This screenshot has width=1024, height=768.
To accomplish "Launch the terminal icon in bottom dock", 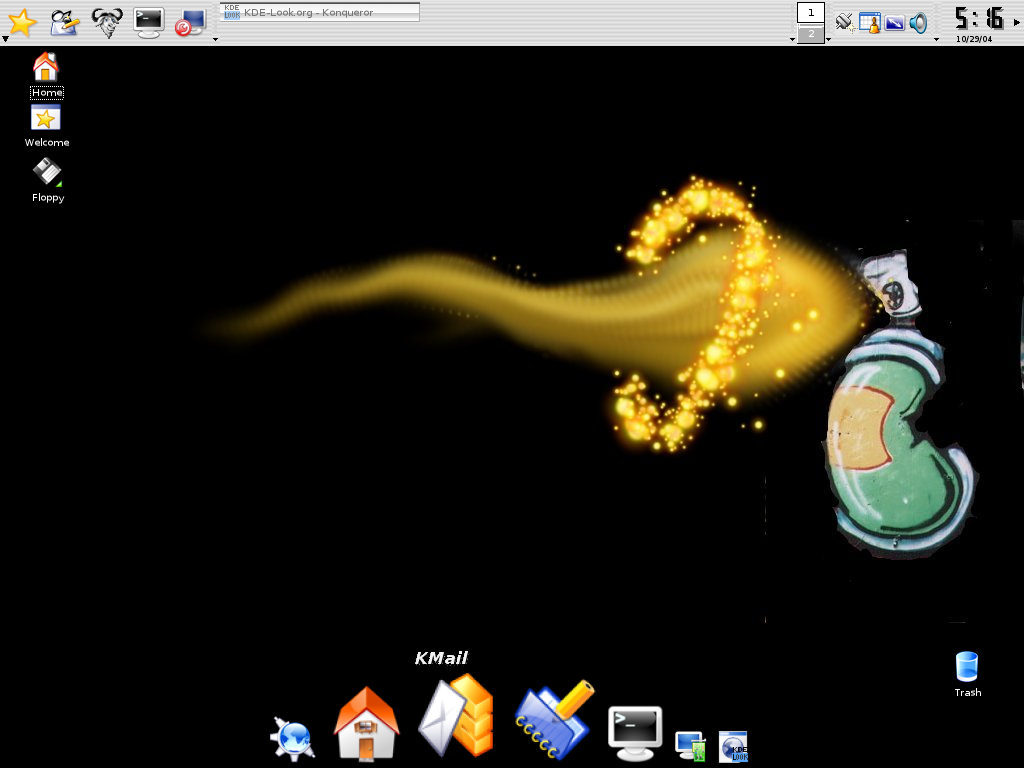I will click(635, 733).
